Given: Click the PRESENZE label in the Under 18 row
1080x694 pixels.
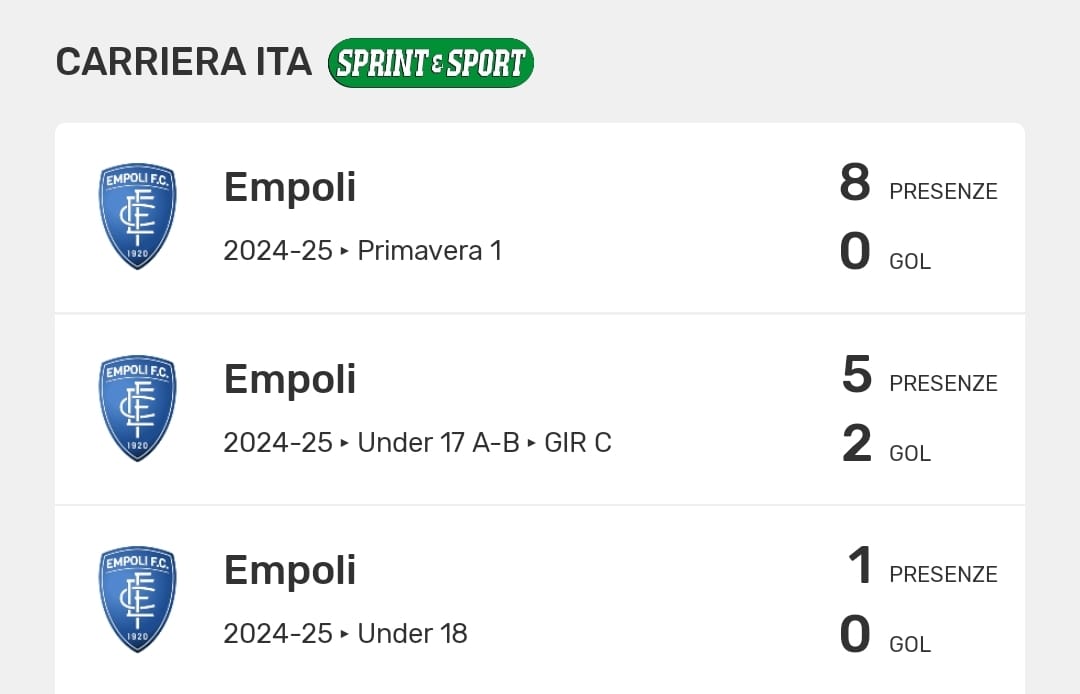Looking at the screenshot, I should [943, 574].
